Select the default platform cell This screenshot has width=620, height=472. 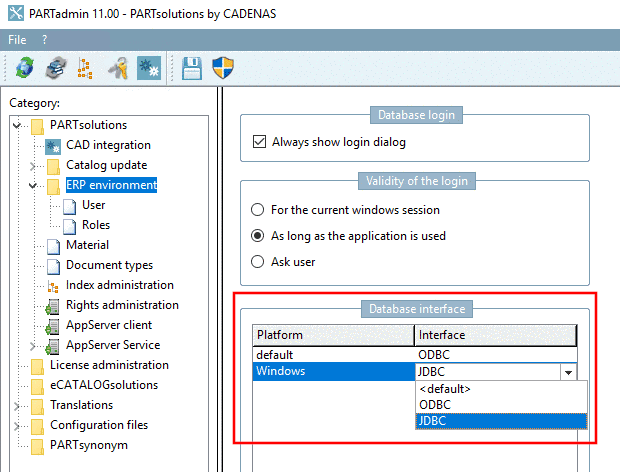pos(334,355)
